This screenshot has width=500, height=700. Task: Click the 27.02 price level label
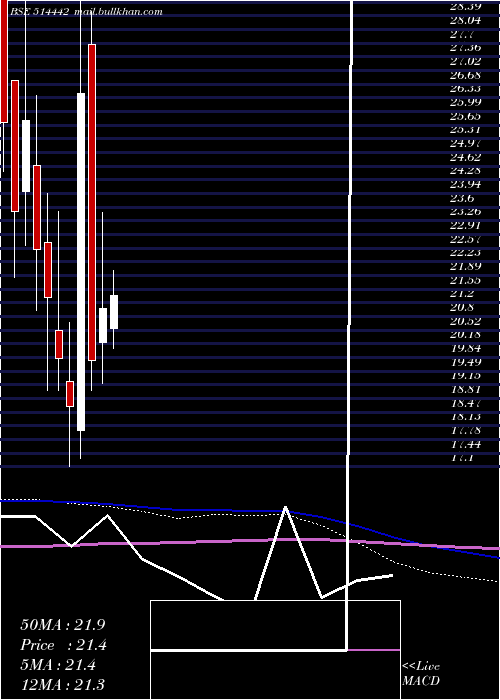tap(465, 61)
